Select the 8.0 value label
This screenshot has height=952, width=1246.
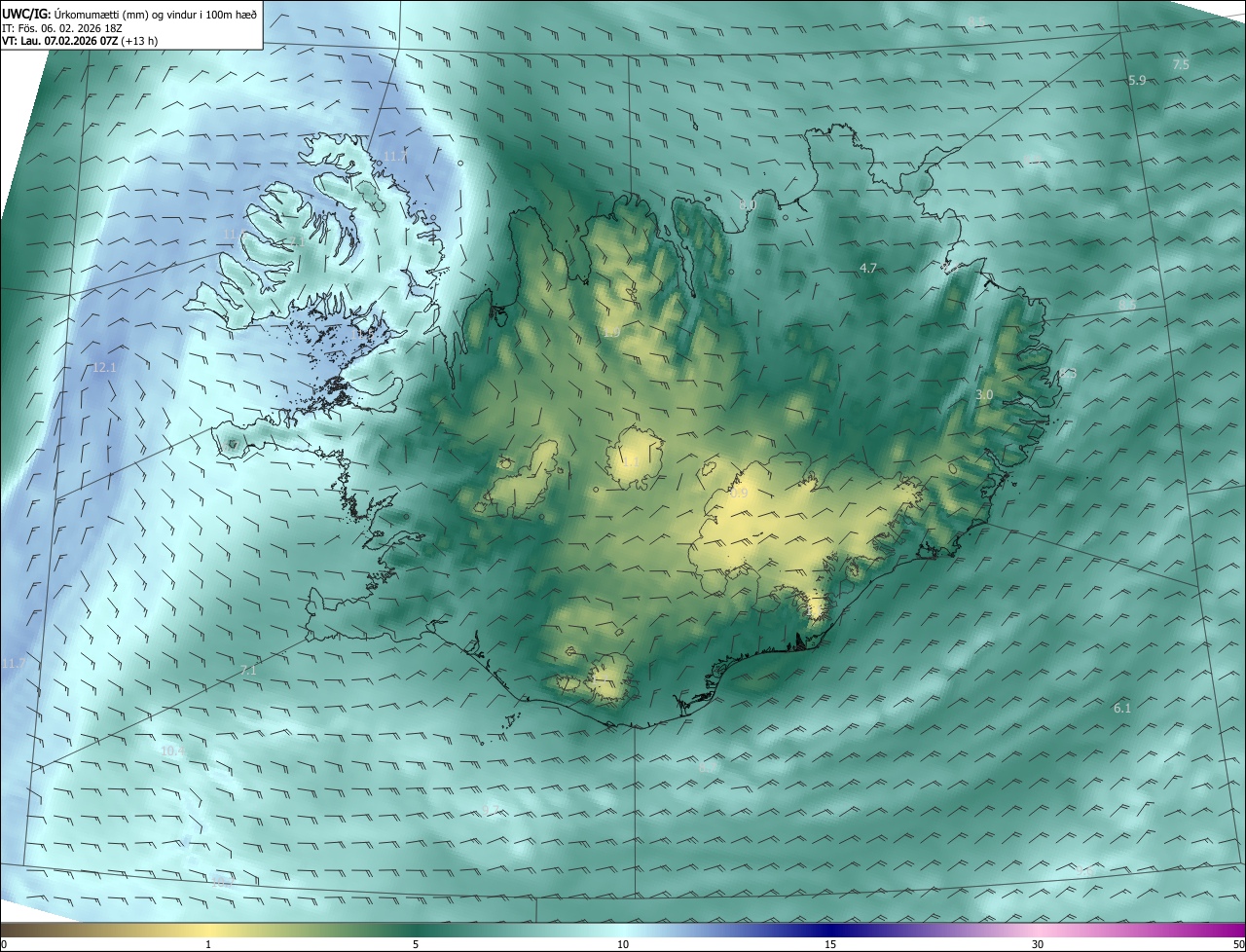point(748,205)
